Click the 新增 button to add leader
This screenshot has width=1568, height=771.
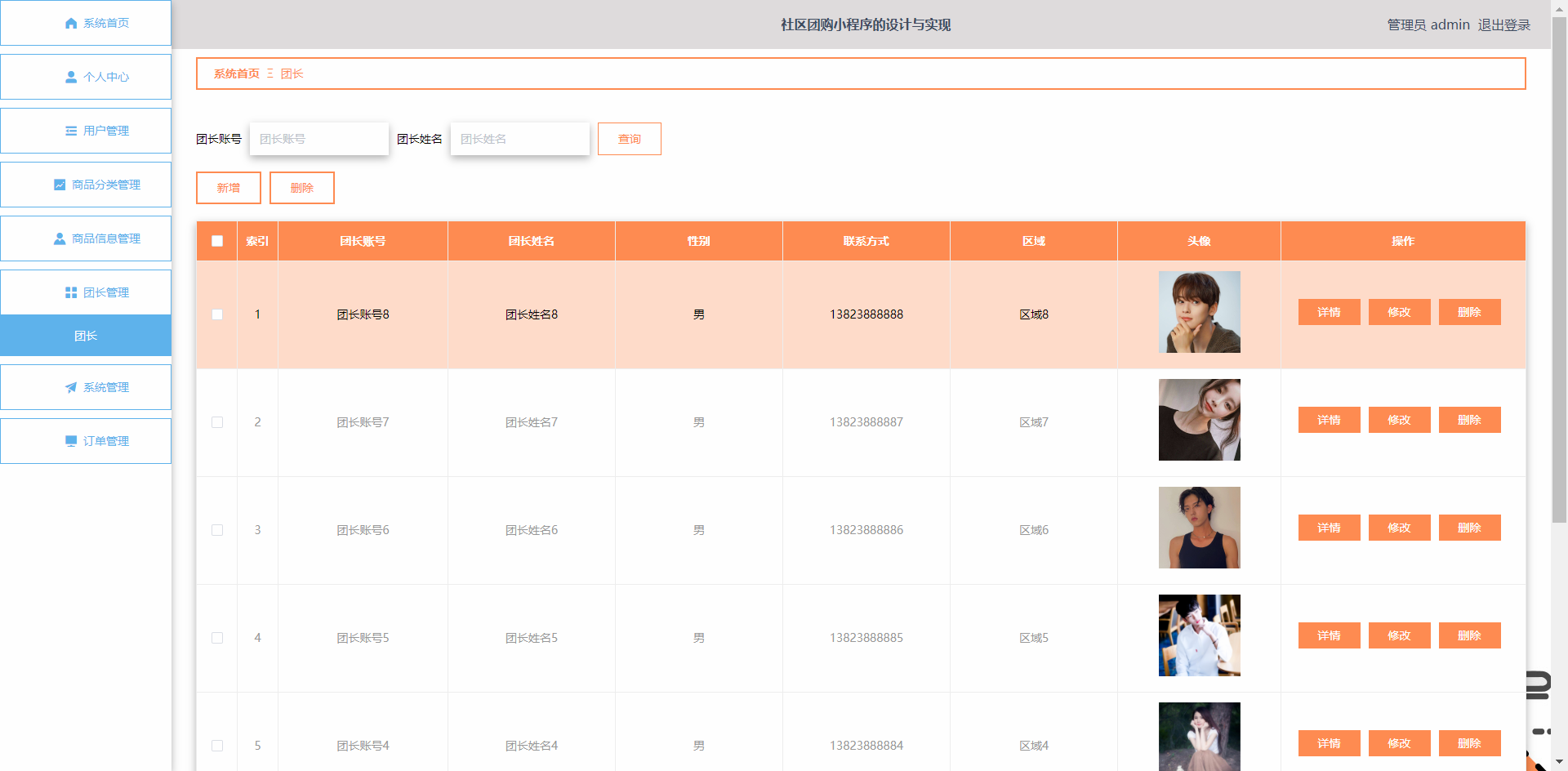229,188
